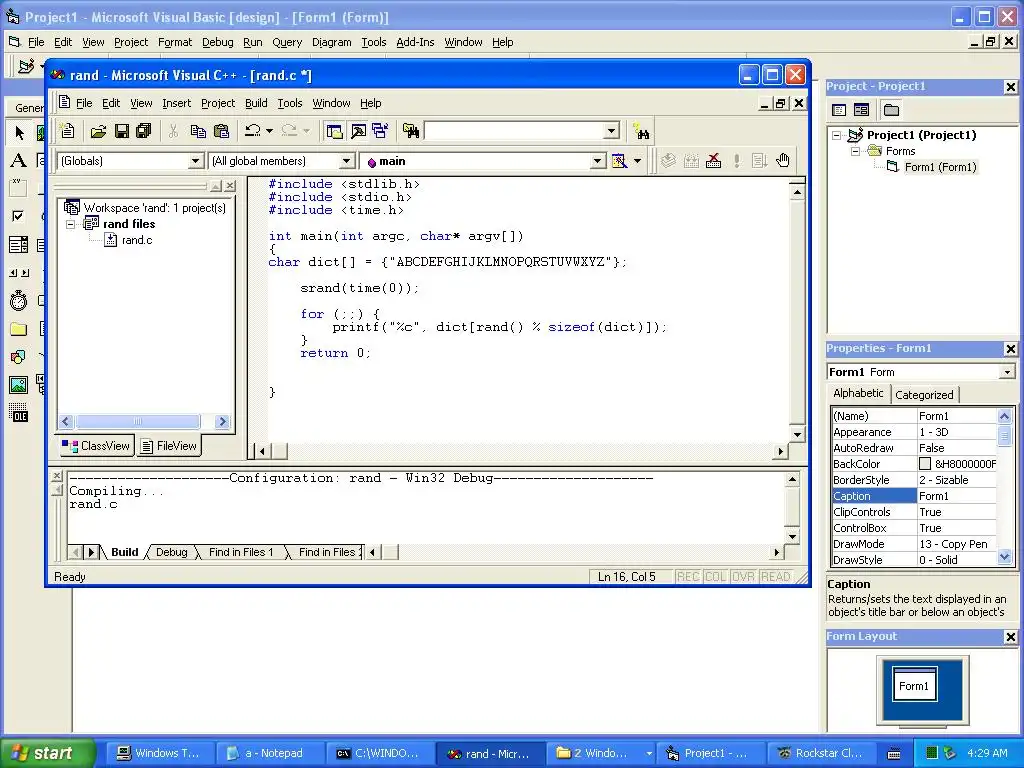Click the Open file icon in Visual C++ toolbar
This screenshot has width=1024, height=768.
[98, 131]
